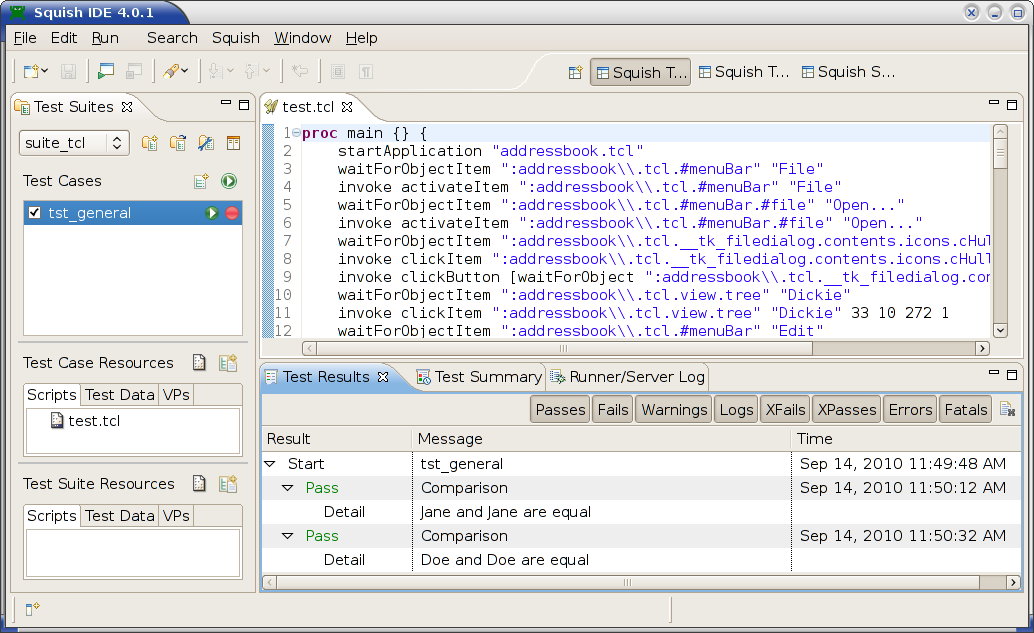Toggle the tst_general checkbox
This screenshot has height=633, width=1034.
35,213
